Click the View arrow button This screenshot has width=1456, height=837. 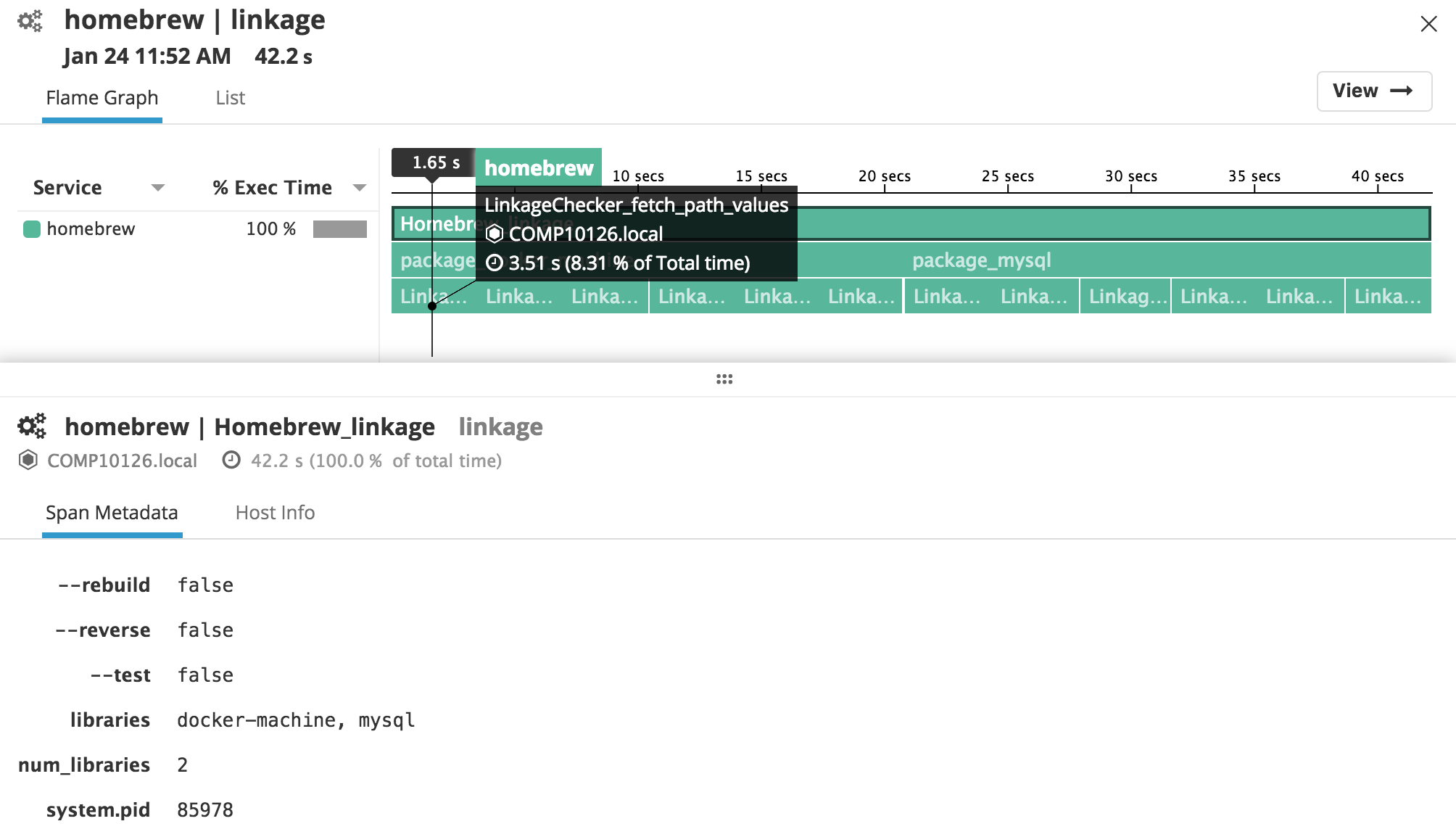1374,91
